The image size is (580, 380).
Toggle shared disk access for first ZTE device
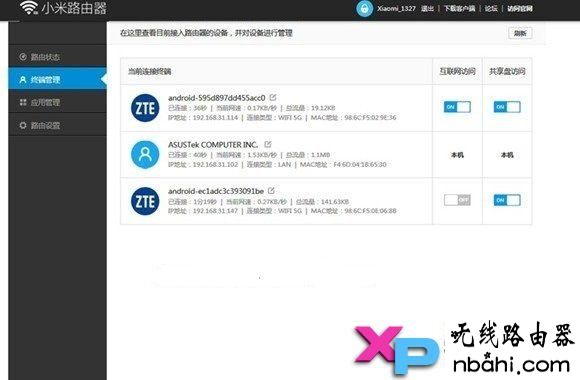pyautogui.click(x=507, y=107)
